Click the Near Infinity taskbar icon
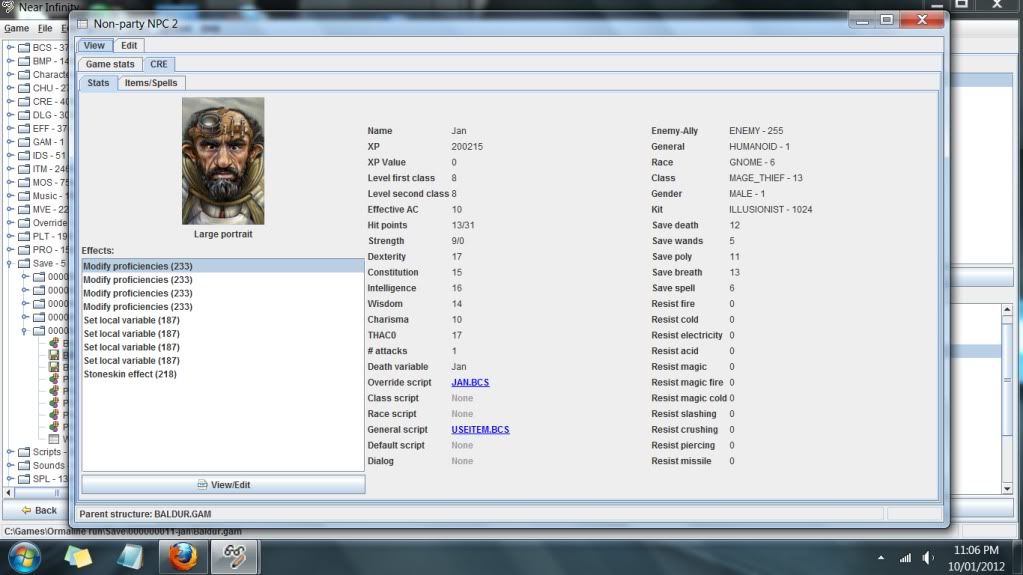Screen dimensions: 1023x575 (x=234, y=555)
